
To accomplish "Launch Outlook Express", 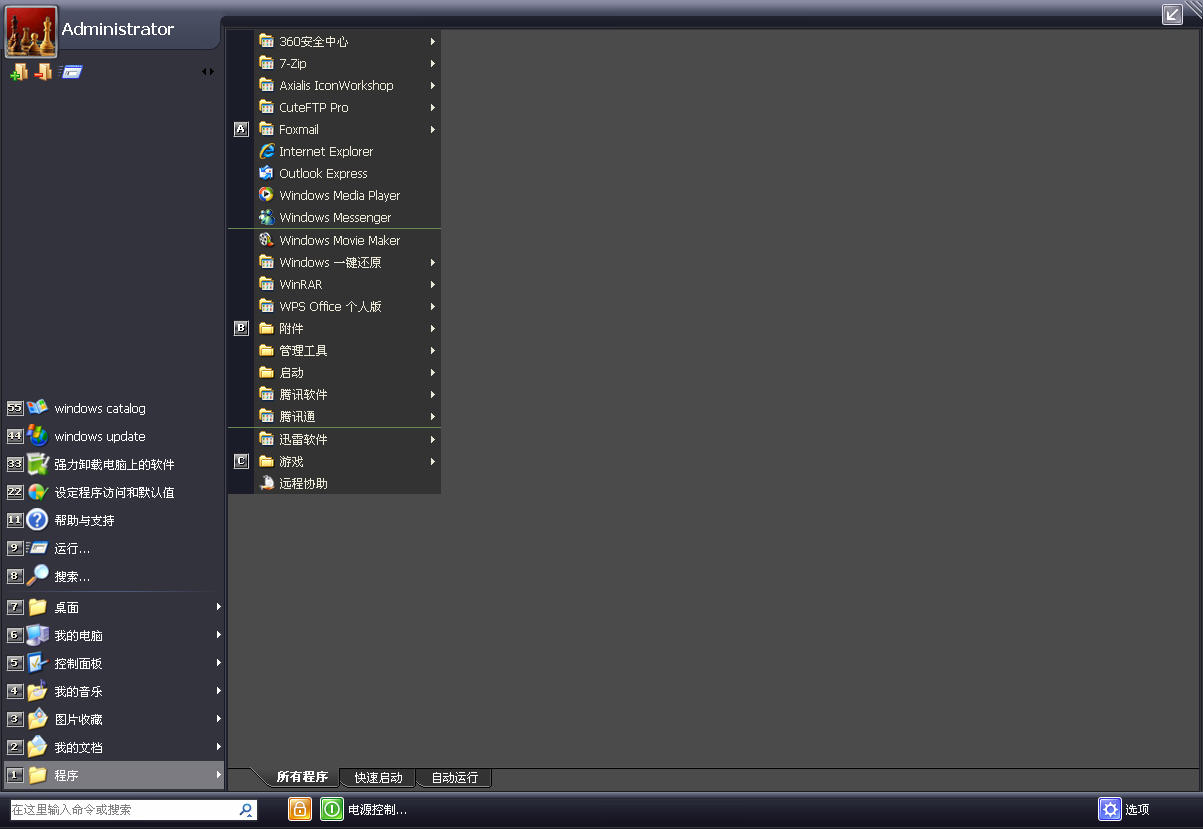I will [348, 173].
